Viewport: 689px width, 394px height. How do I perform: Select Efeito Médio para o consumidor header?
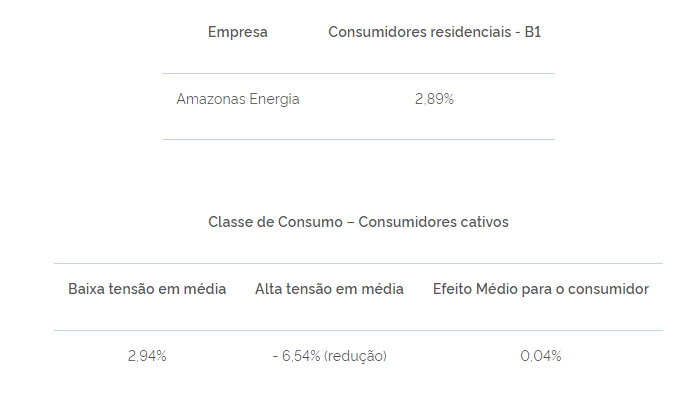541,289
